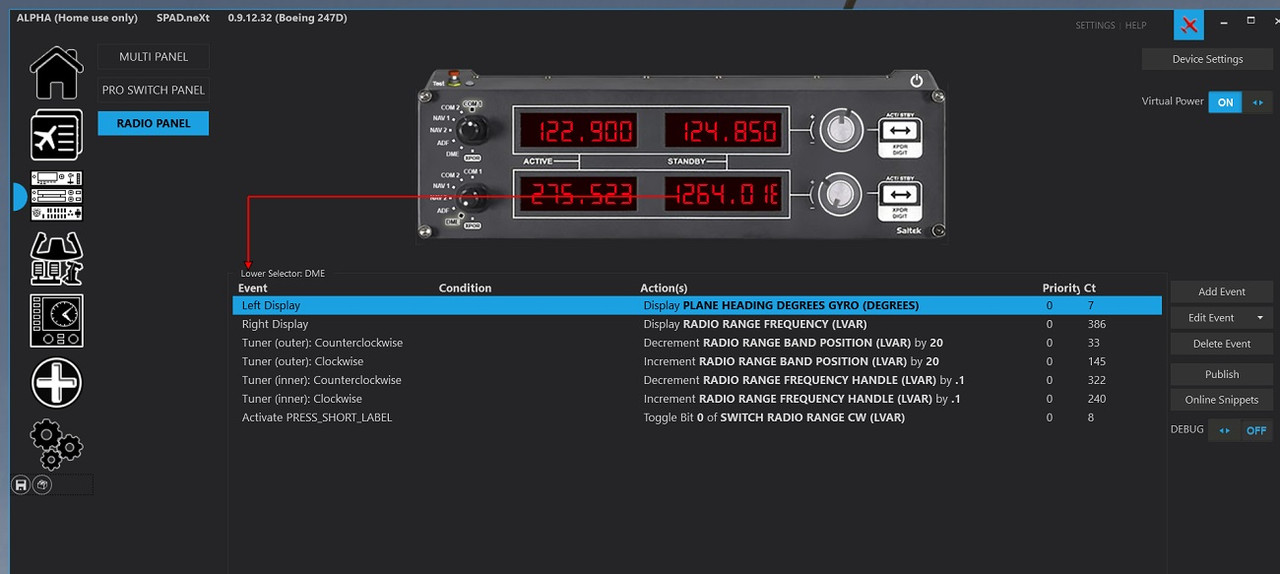1280x574 pixels.
Task: Click the round plus add icon
Action: pyautogui.click(x=56, y=383)
